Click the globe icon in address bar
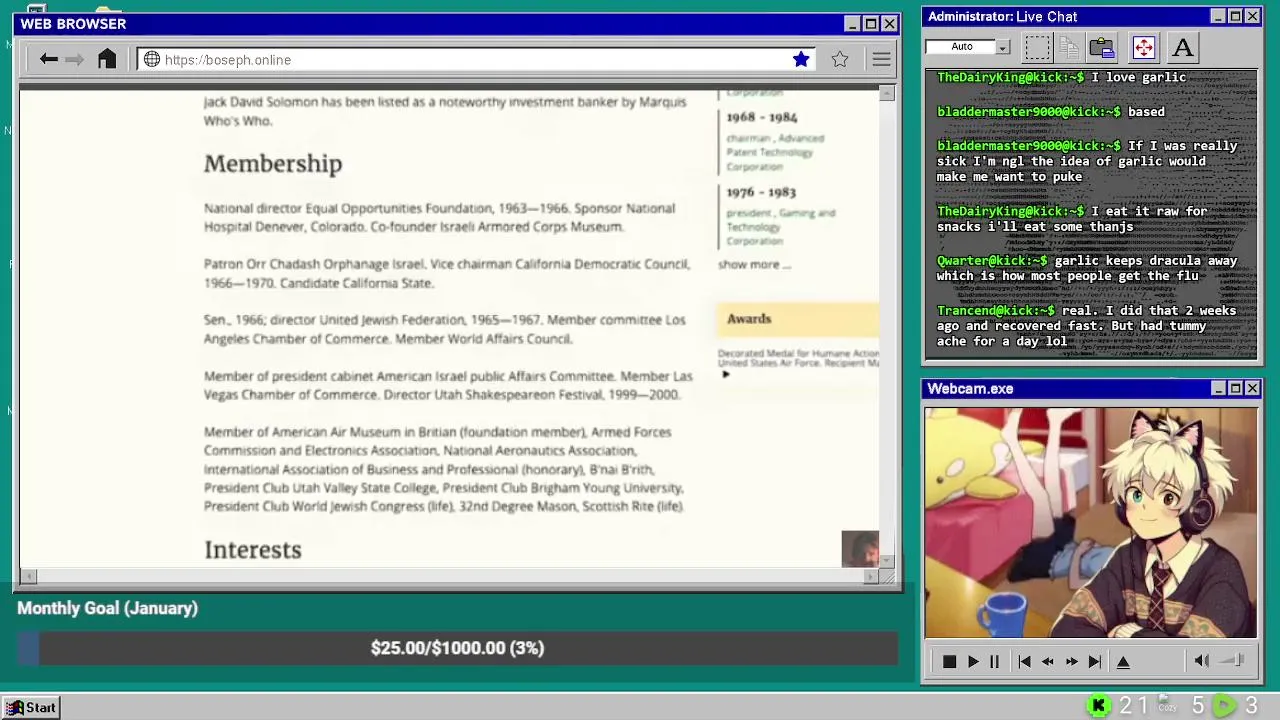Viewport: 1280px width, 720px height. [x=152, y=60]
